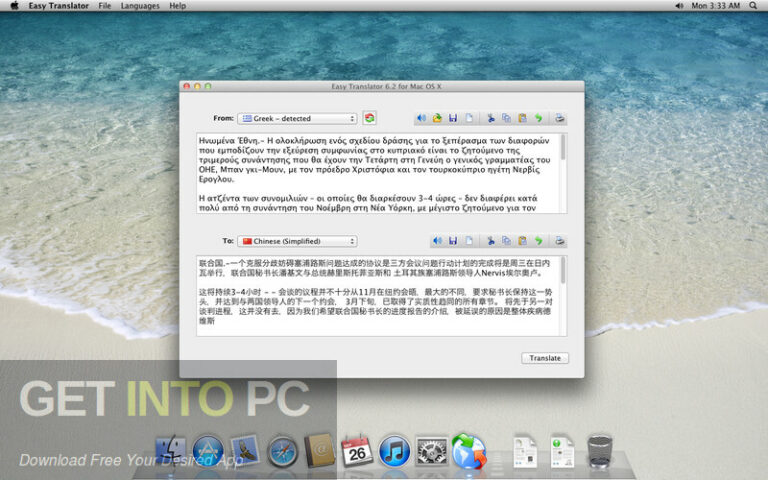Play the translated text aloud
Image resolution: width=768 pixels, height=480 pixels.
click(437, 240)
